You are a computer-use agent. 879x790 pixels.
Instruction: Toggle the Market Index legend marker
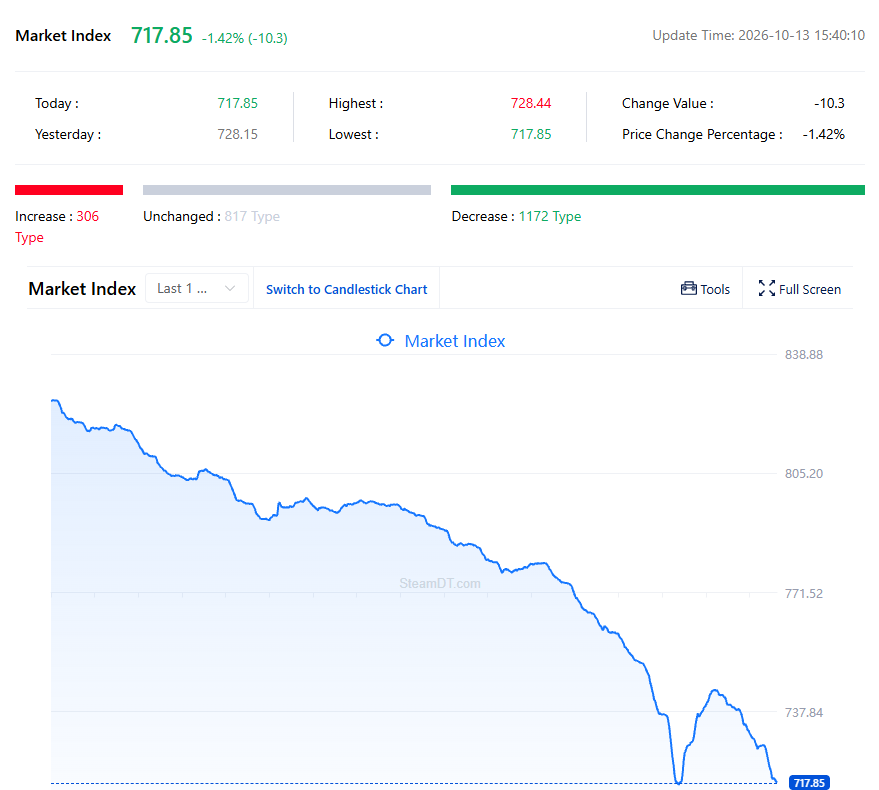coord(385,340)
